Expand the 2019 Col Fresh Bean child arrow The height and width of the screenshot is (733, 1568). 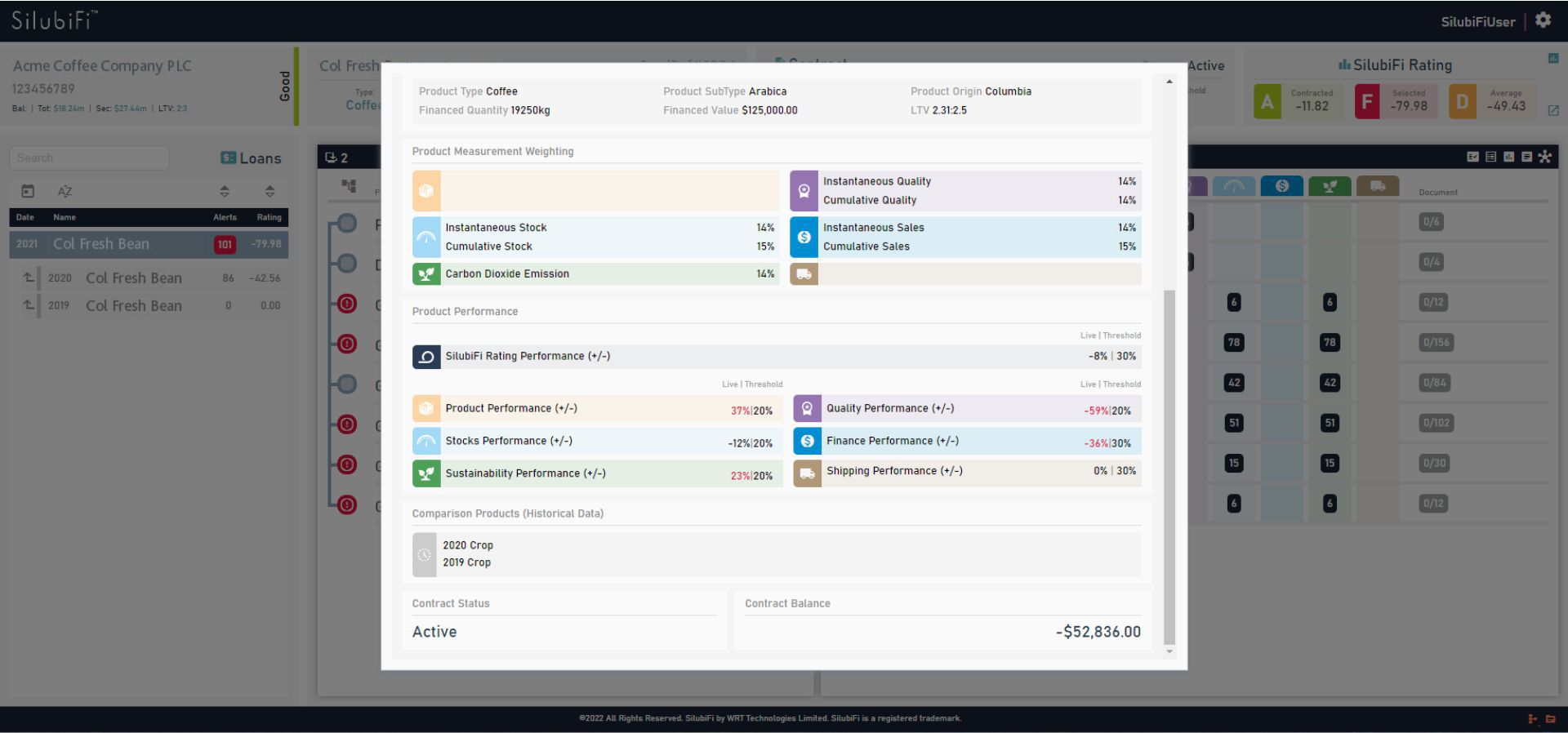point(29,305)
